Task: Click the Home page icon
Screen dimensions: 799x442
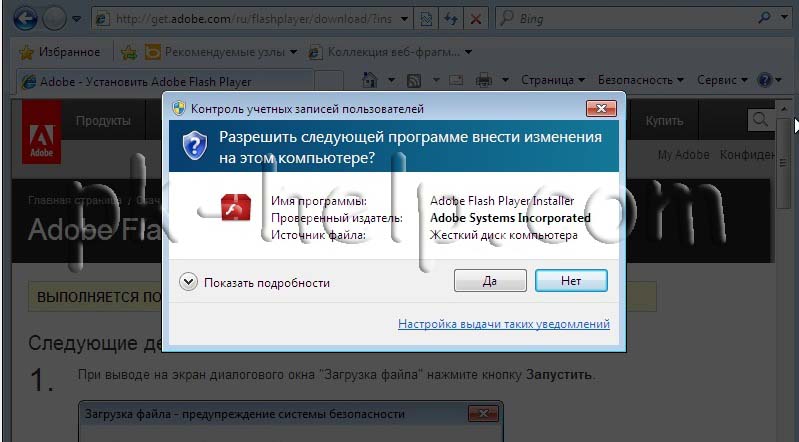Action: (x=369, y=80)
